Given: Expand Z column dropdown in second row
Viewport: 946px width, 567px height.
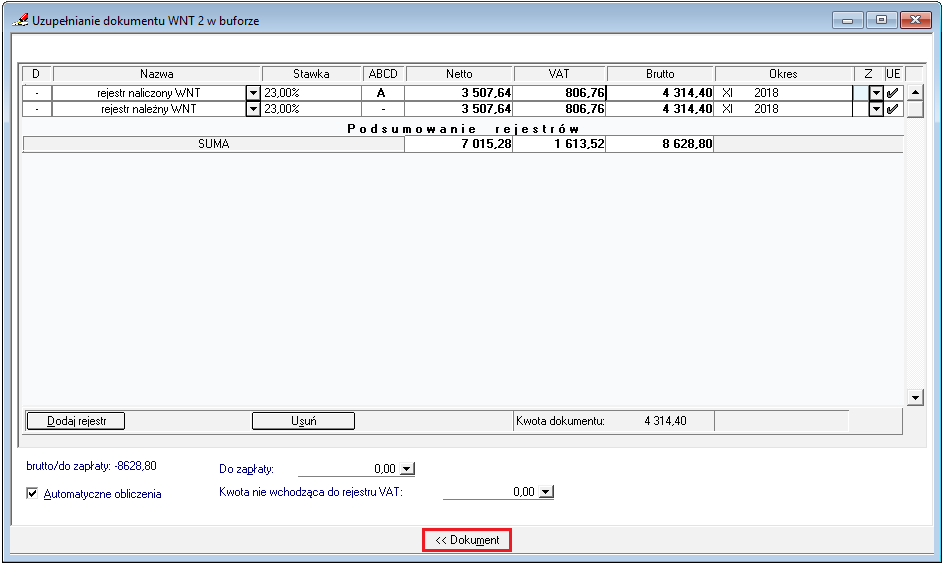Looking at the screenshot, I should point(876,109).
